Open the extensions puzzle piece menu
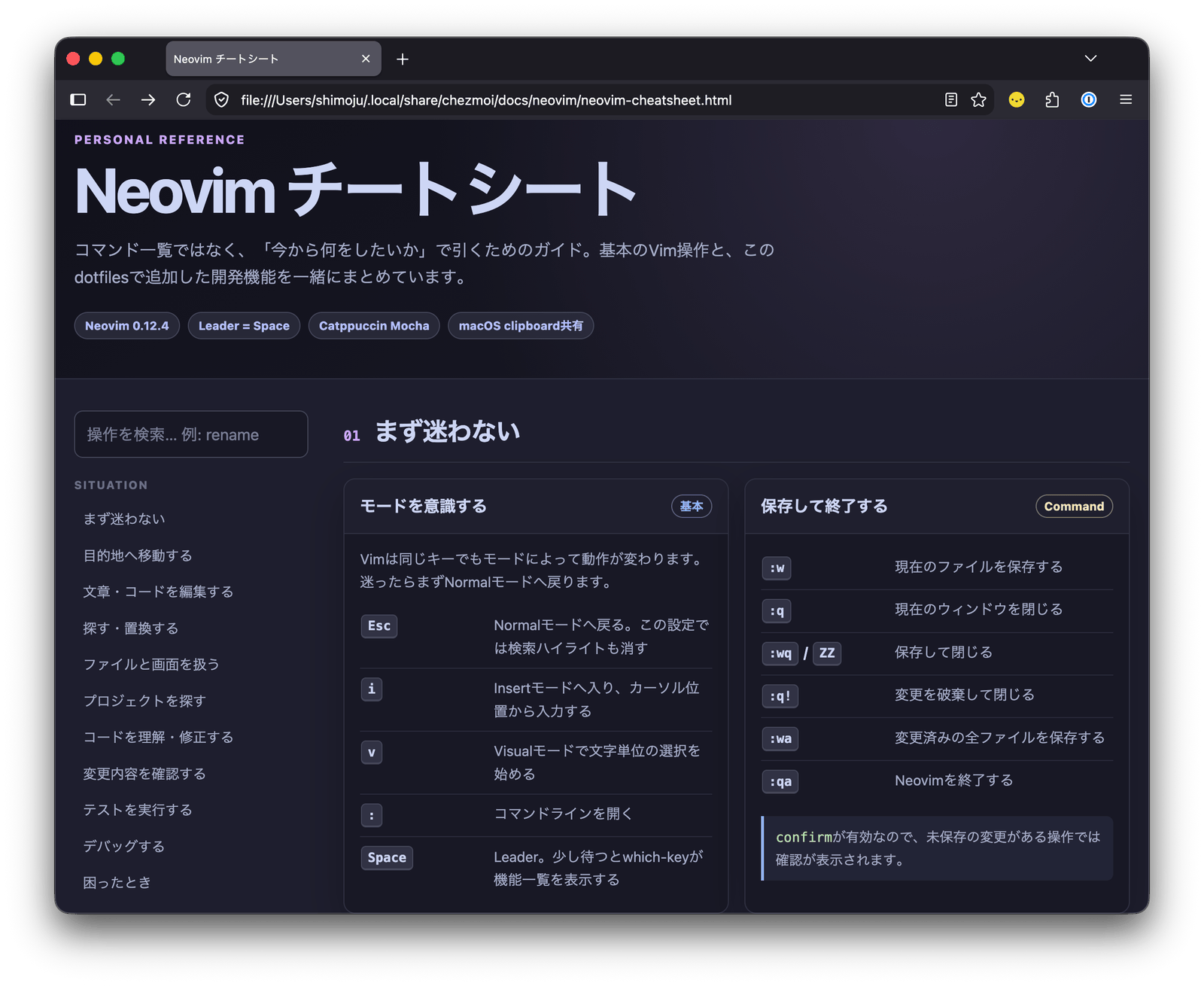The width and height of the screenshot is (1204, 986). coord(1052,100)
